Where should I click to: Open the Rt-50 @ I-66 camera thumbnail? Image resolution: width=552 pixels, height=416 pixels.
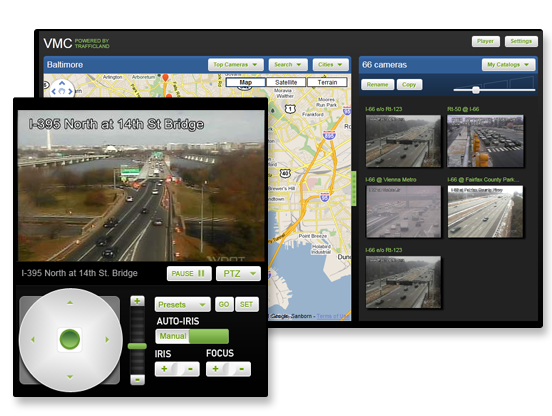pyautogui.click(x=485, y=141)
